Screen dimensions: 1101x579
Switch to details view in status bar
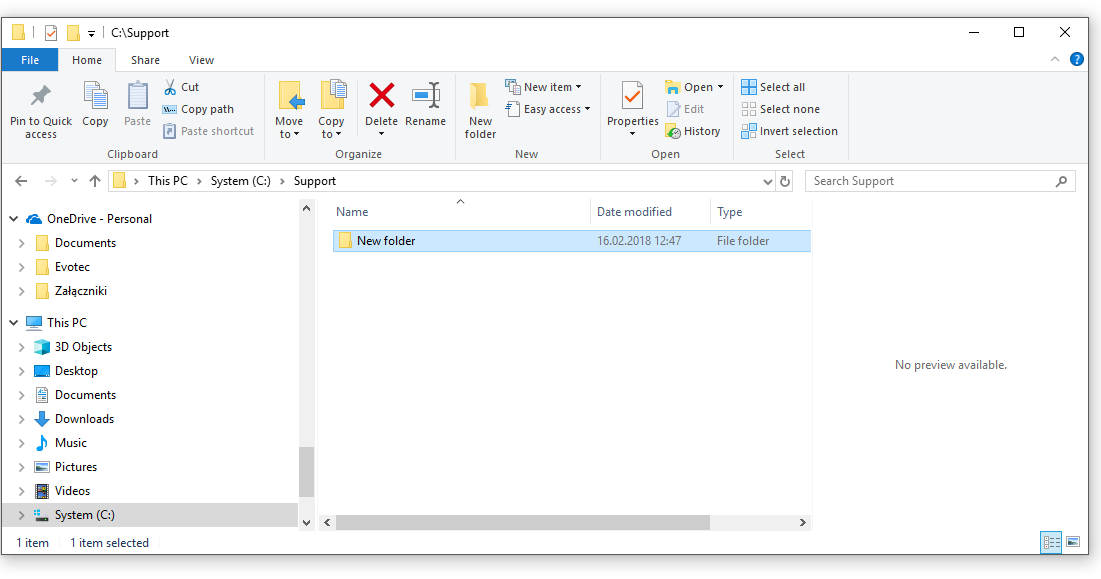(x=1051, y=542)
